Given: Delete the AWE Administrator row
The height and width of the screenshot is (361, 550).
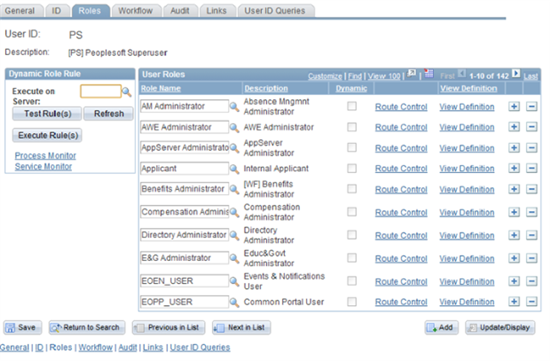Looking at the screenshot, I should 532,127.
